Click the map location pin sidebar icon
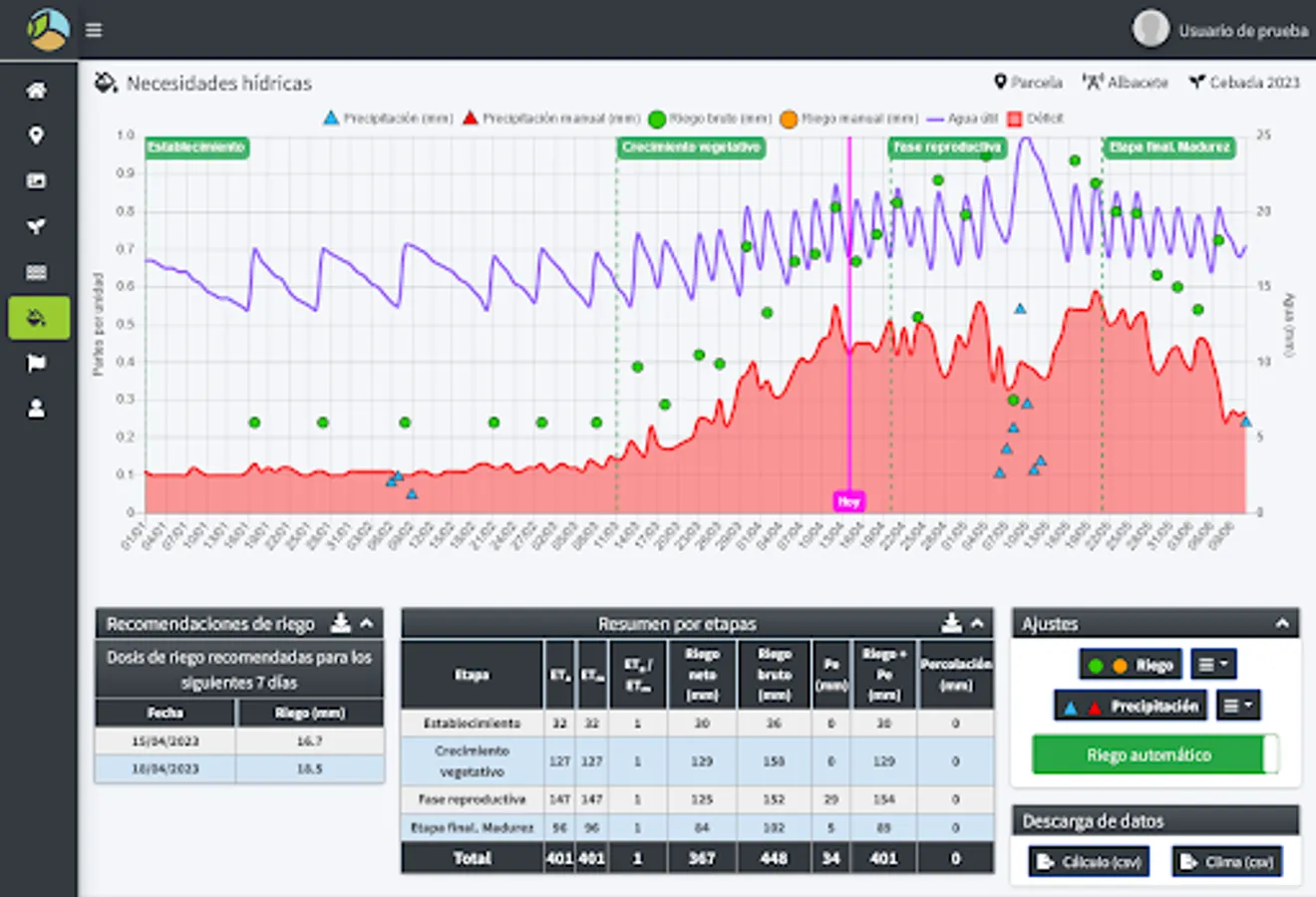The image size is (1316, 897). tap(36, 136)
